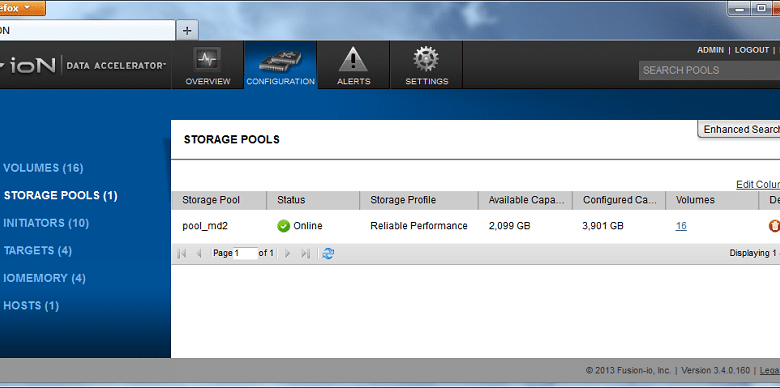Viewport: 780px width, 388px height.
Task: Click the delete icon for pool_md2
Action: click(x=774, y=226)
